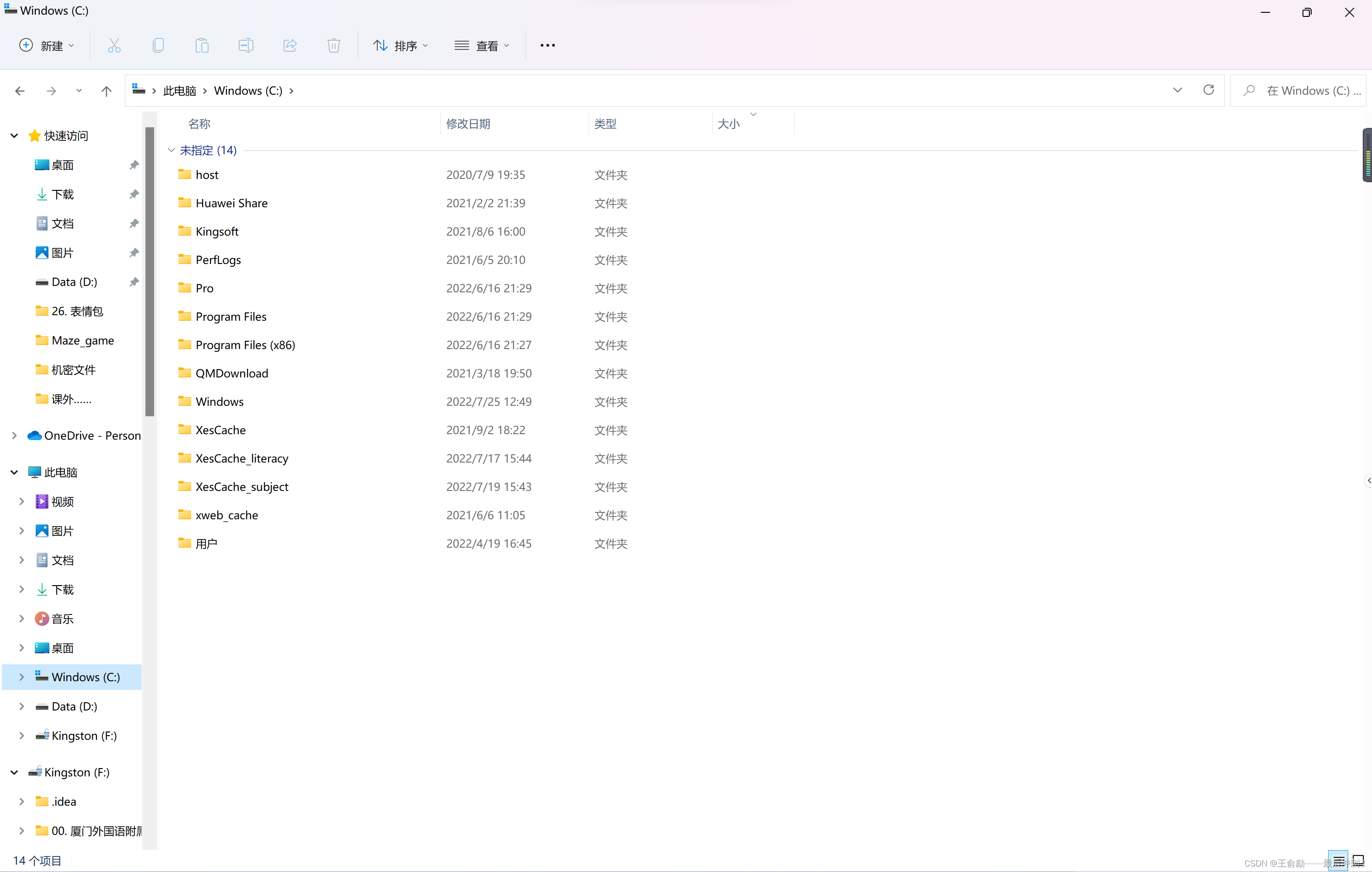This screenshot has height=872, width=1372.
Task: Expand the Data (D:) tree node
Action: pyautogui.click(x=21, y=706)
